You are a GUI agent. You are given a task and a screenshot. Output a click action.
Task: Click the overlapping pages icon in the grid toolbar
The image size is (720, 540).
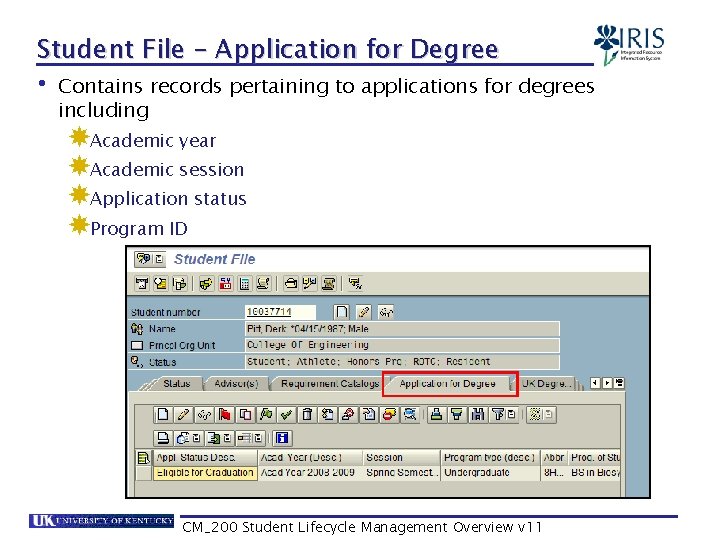(x=245, y=415)
